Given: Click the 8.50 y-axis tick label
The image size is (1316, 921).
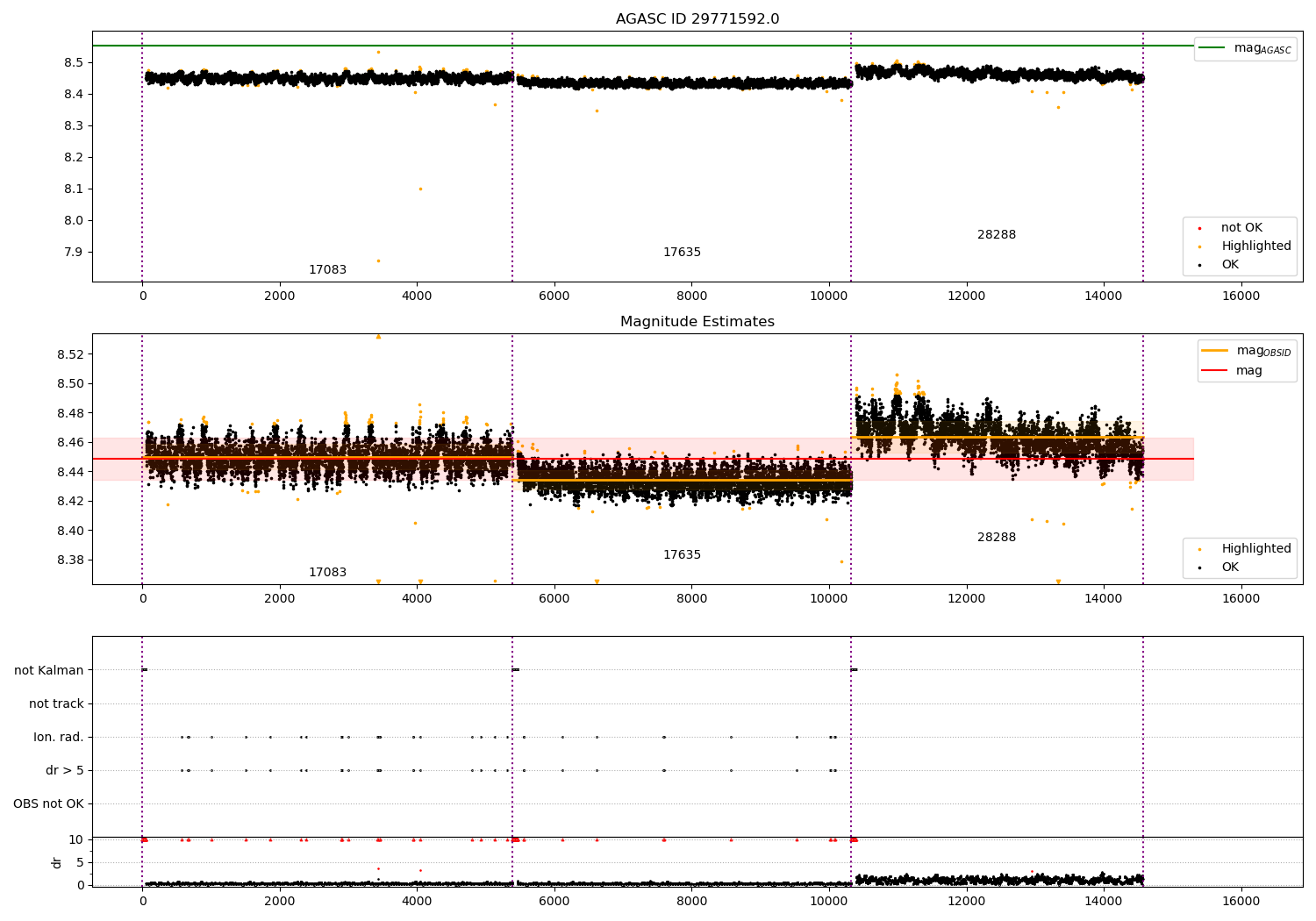Looking at the screenshot, I should click(x=70, y=384).
